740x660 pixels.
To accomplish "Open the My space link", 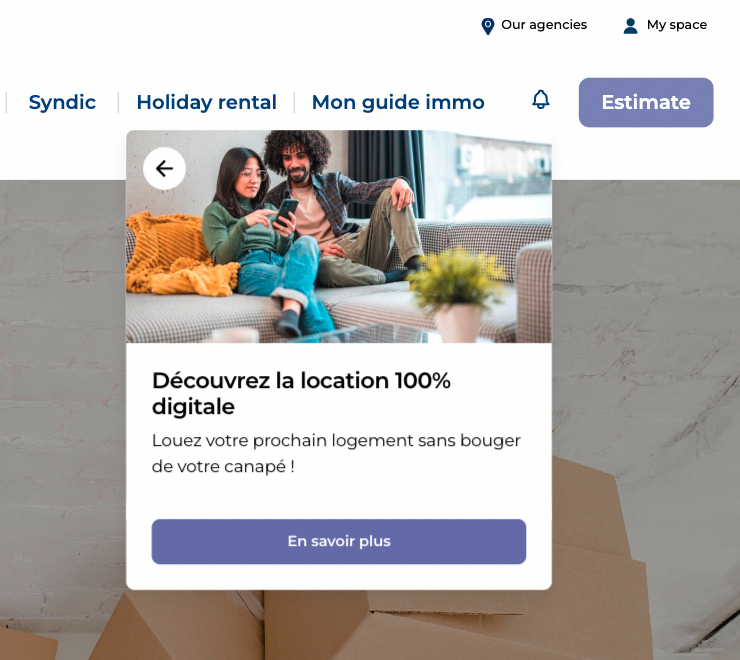I will [x=677, y=25].
